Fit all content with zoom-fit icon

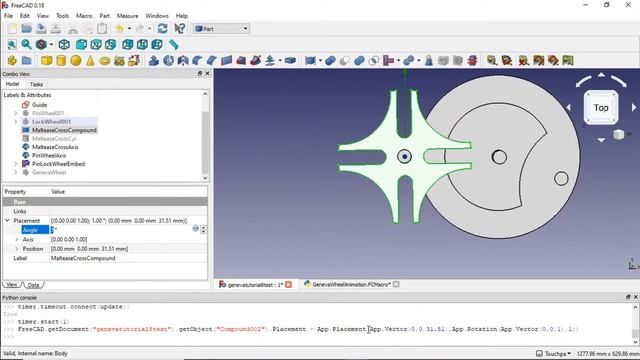click(x=12, y=44)
